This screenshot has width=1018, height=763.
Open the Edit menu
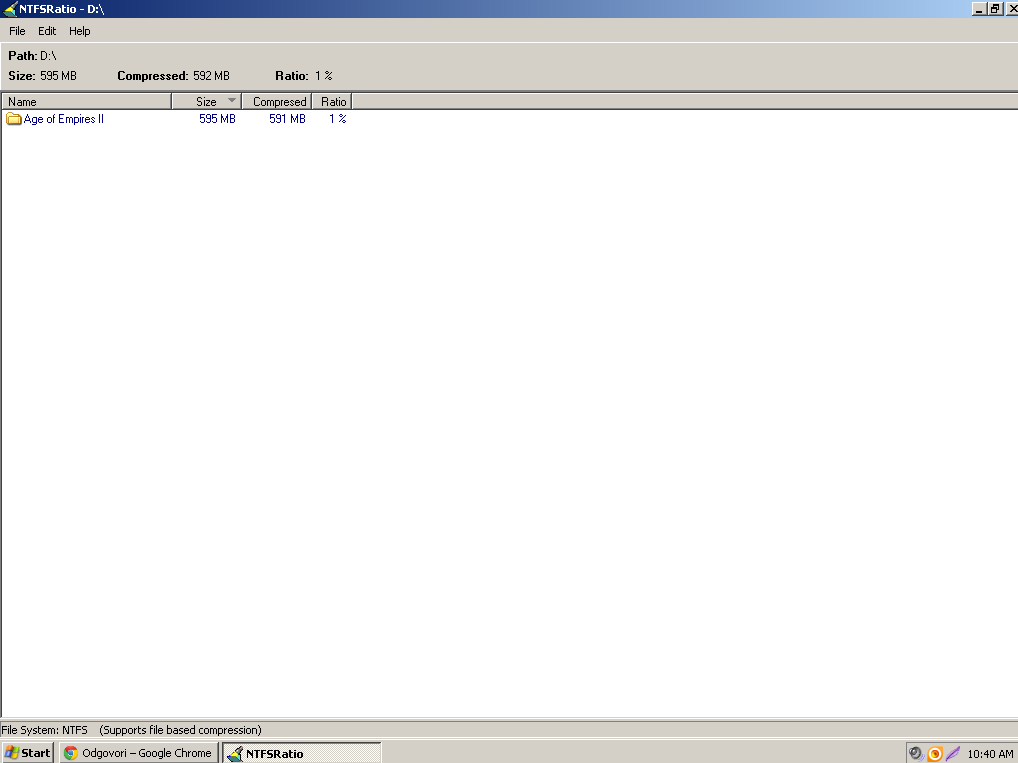[x=47, y=31]
